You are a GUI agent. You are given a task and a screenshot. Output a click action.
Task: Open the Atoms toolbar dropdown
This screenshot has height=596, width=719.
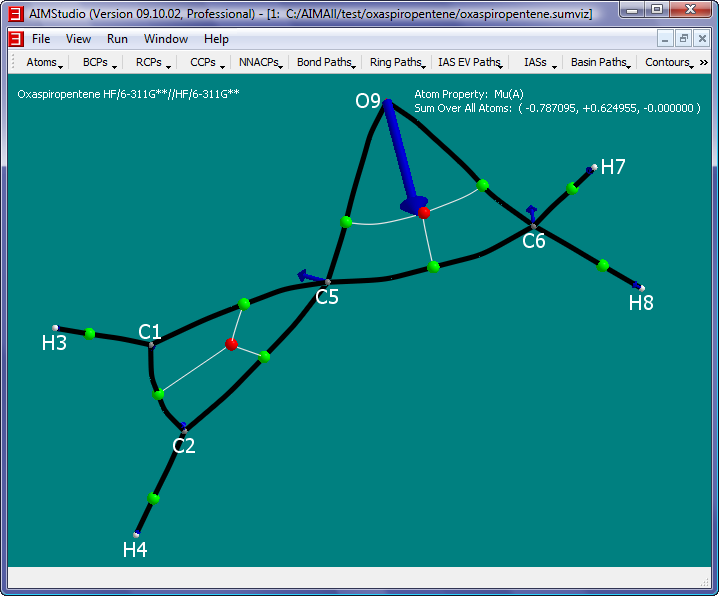(44, 63)
